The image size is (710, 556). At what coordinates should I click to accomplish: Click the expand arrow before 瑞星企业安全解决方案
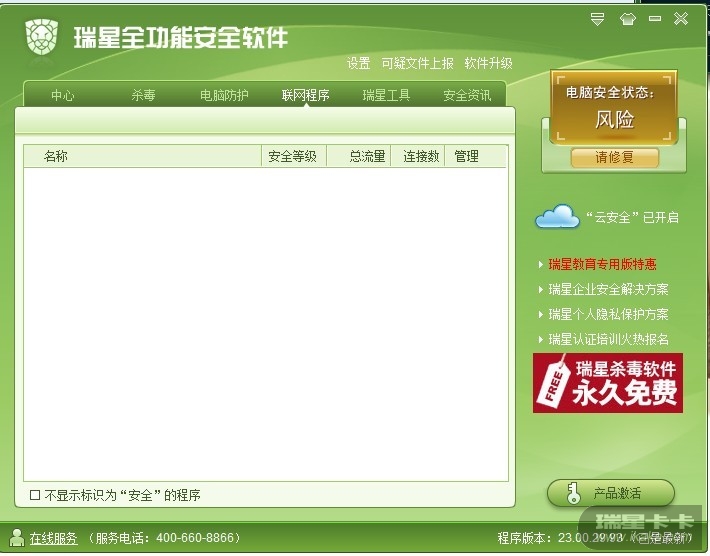click(x=541, y=289)
